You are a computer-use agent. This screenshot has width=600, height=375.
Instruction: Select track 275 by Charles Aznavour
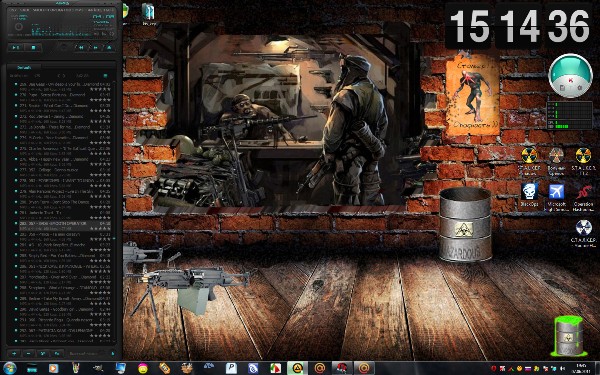click(65, 150)
